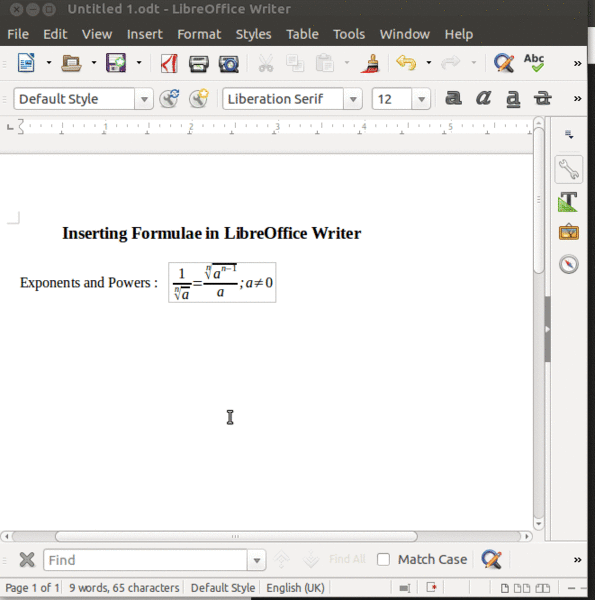Undo the last action
The image size is (595, 600).
[x=406, y=62]
